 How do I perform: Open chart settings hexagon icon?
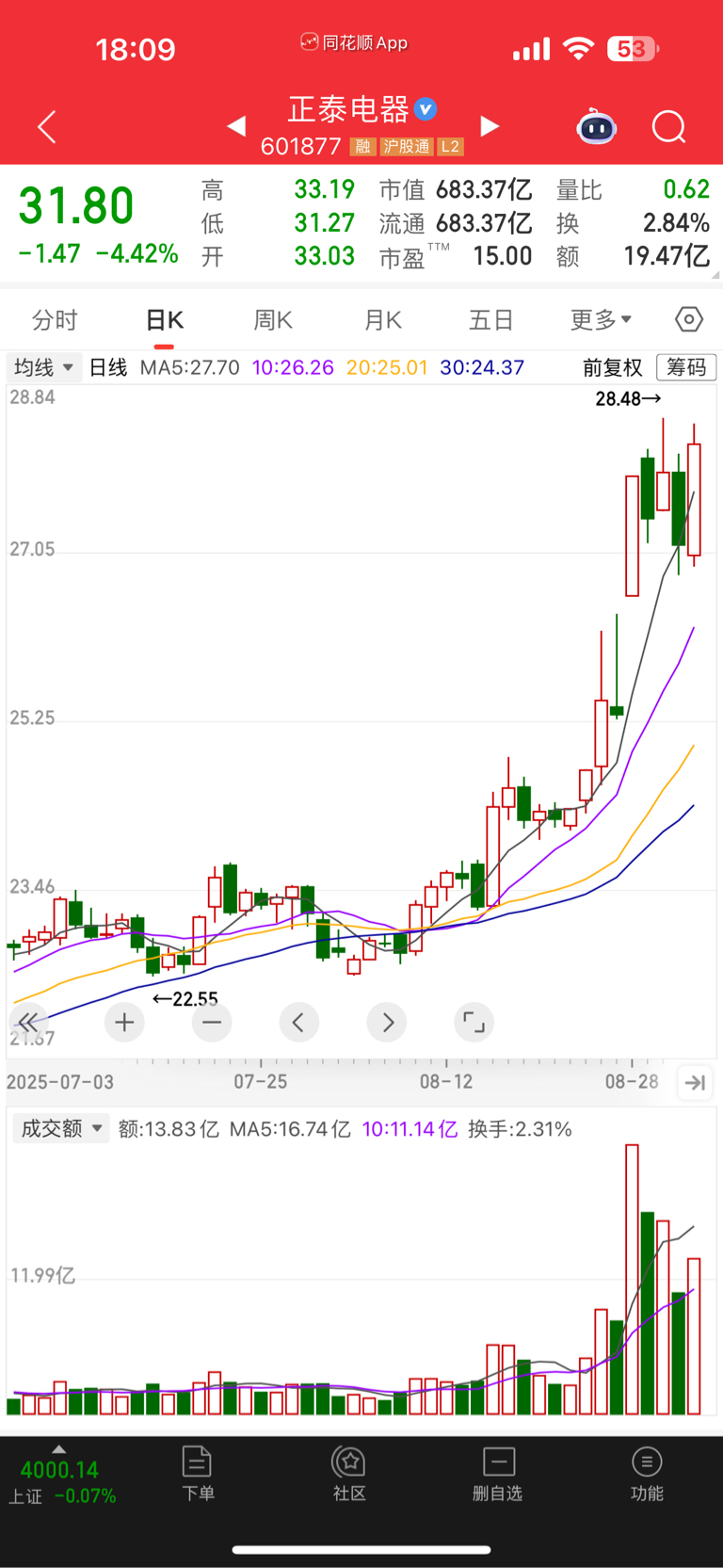[689, 320]
